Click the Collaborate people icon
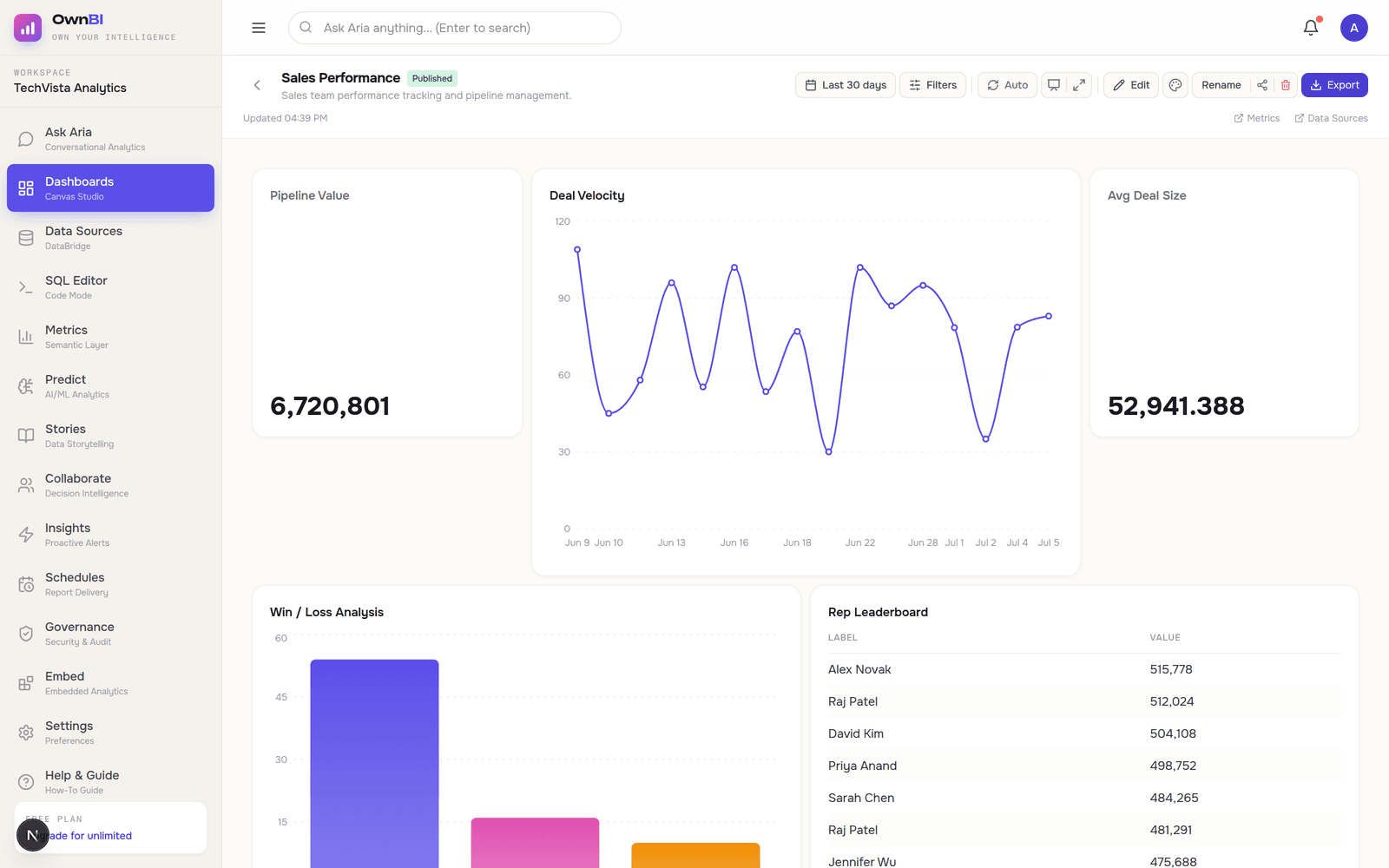Screen dimensions: 1389x868 [26, 485]
